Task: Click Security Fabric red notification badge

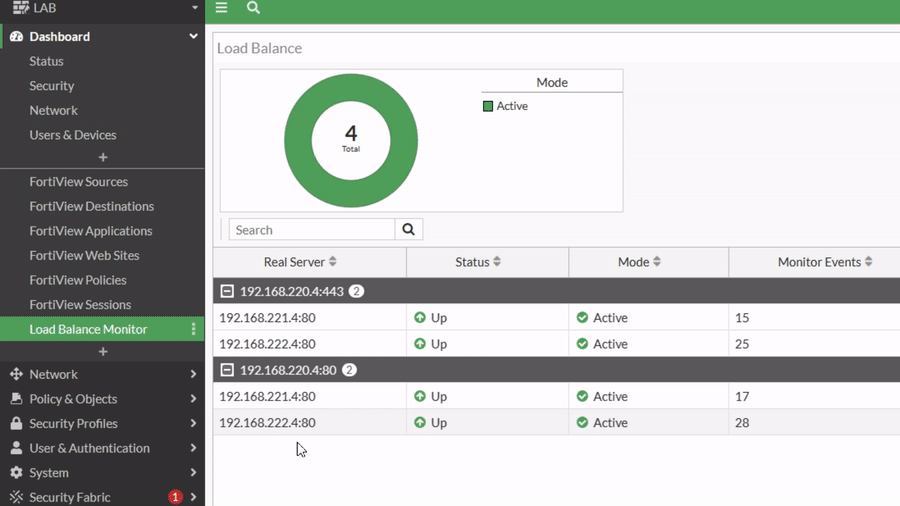Action: point(175,497)
